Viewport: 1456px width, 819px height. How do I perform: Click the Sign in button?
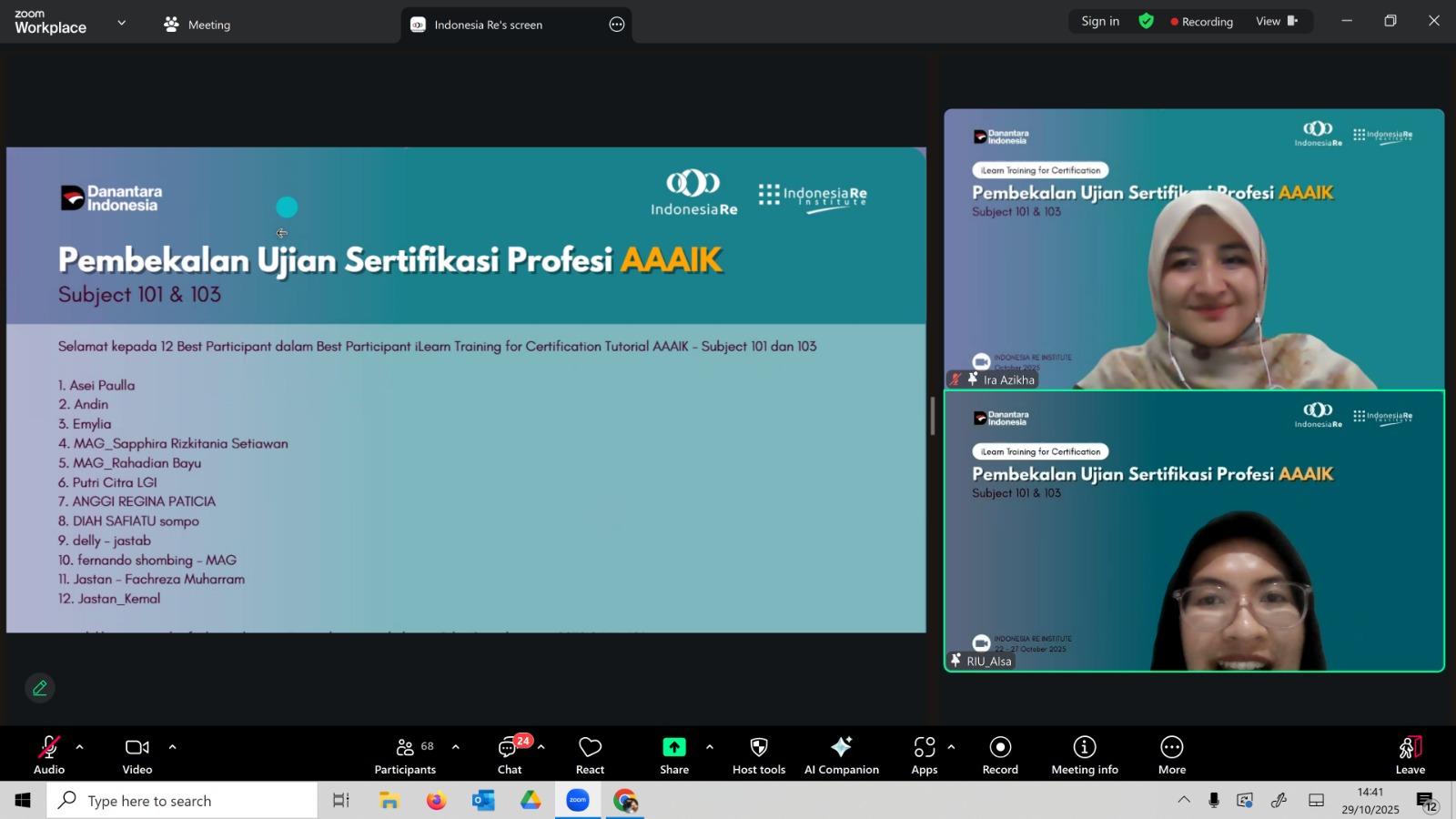(1100, 21)
